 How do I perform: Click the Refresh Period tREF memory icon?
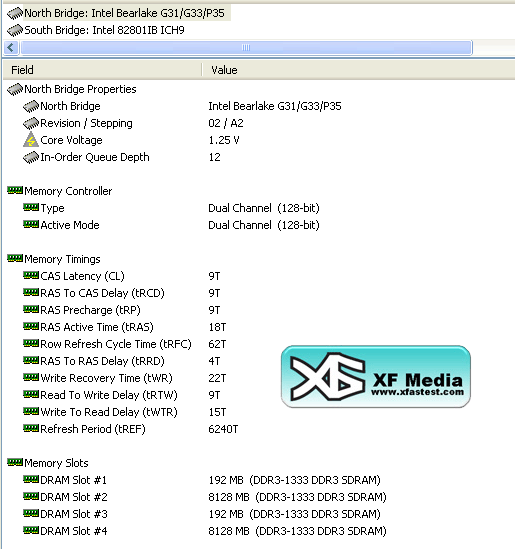tap(31, 428)
